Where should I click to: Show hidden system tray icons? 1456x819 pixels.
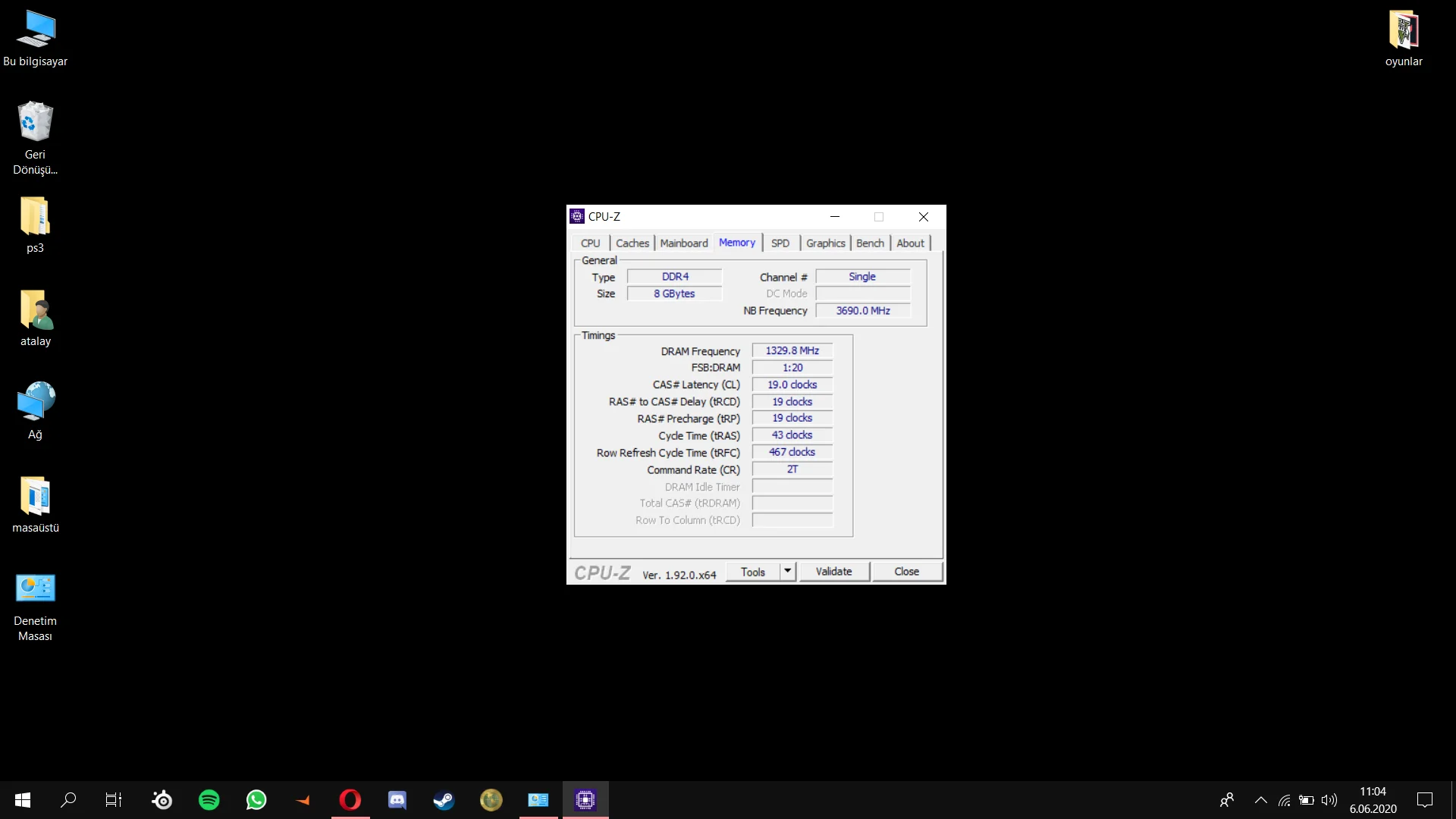click(x=1260, y=800)
